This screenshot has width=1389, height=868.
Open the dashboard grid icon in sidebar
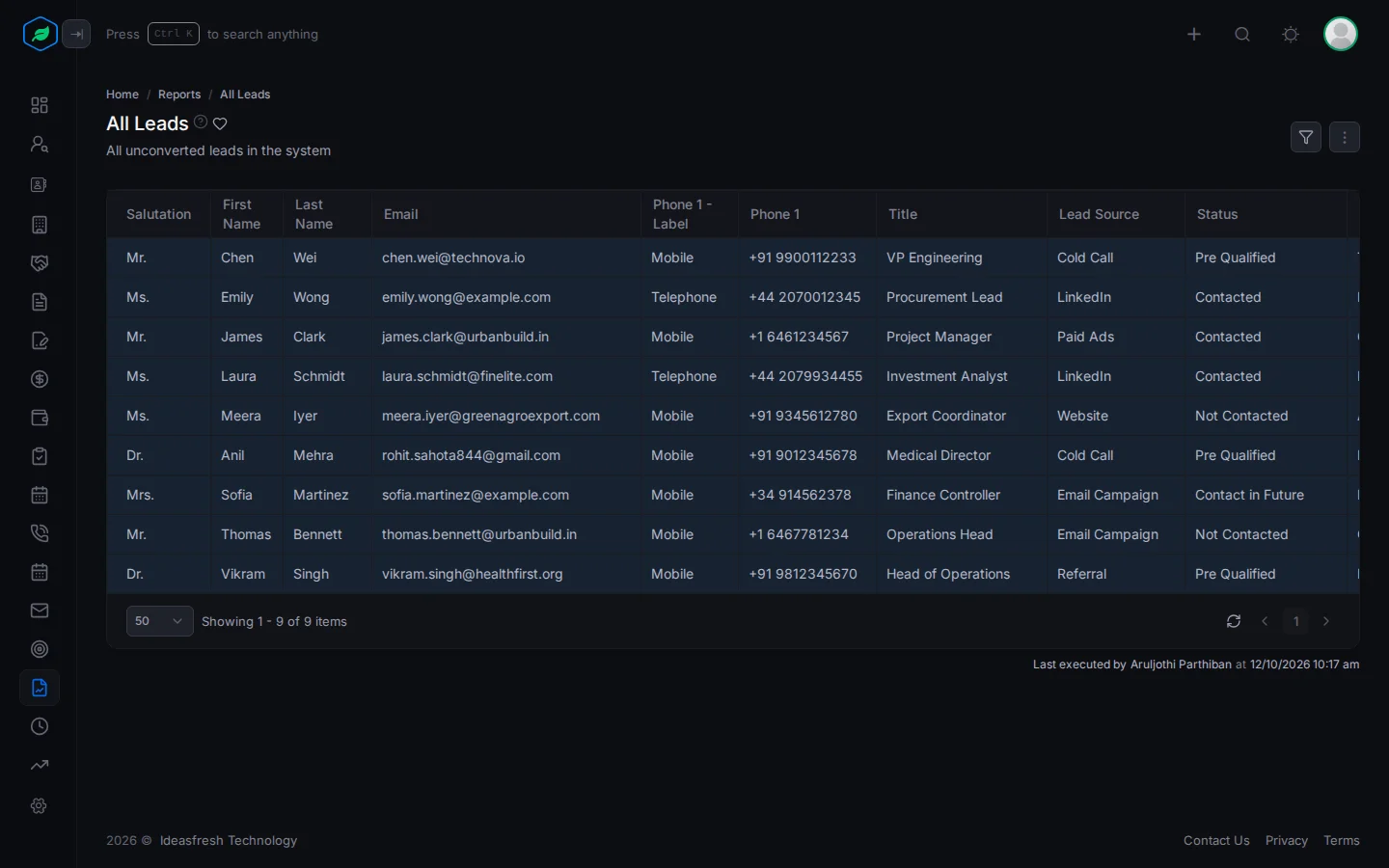(40, 105)
